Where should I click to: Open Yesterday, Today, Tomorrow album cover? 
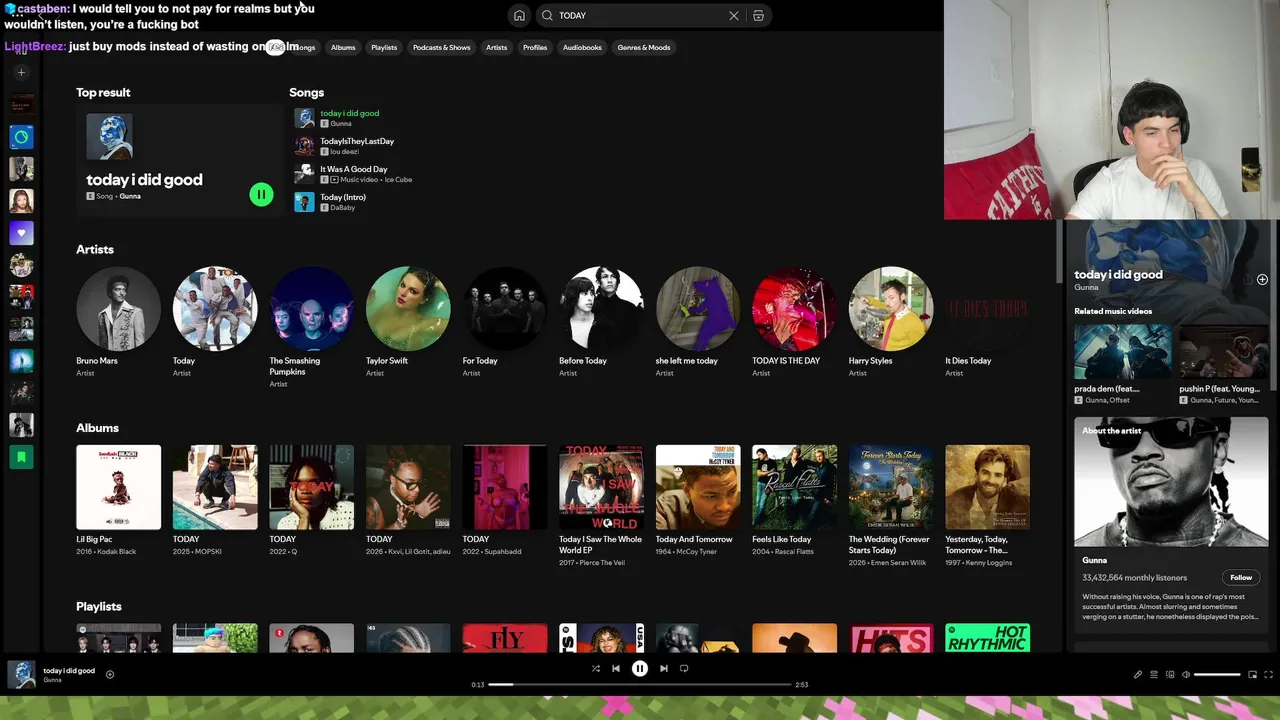(x=987, y=487)
